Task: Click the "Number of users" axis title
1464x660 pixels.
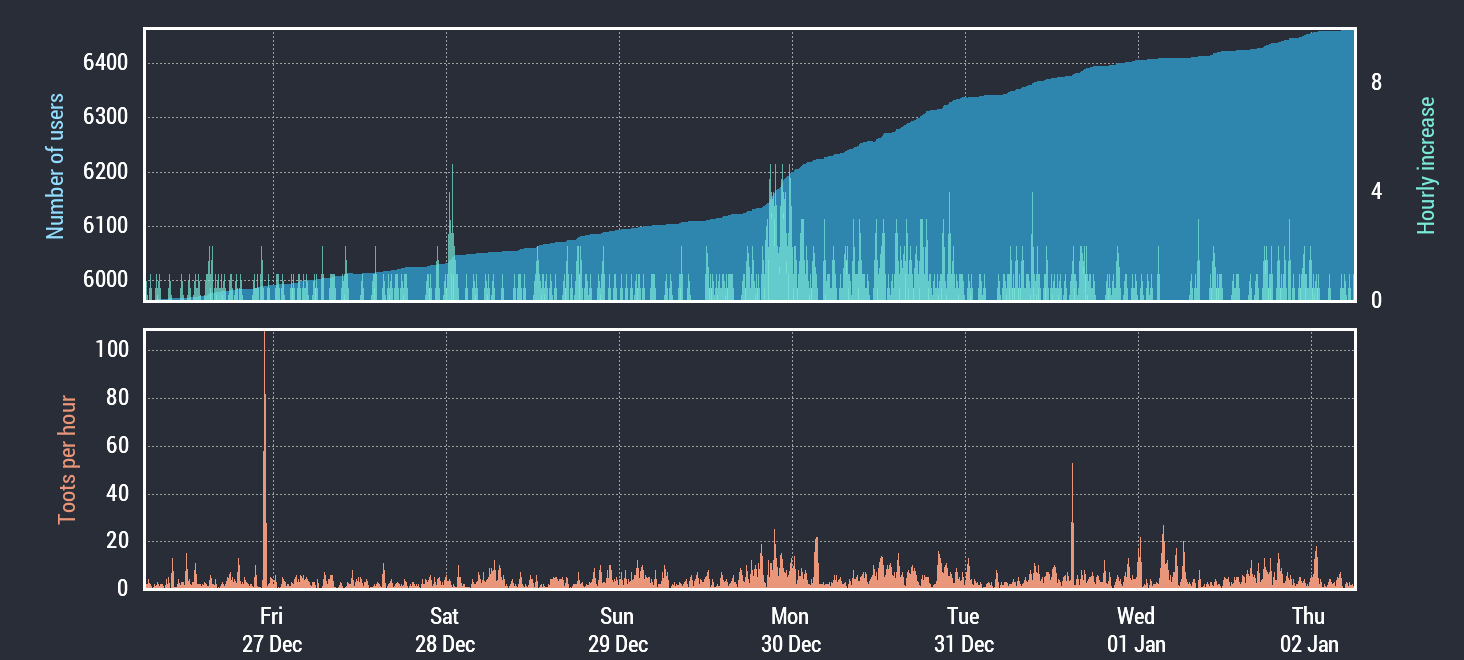Action: pyautogui.click(x=56, y=166)
